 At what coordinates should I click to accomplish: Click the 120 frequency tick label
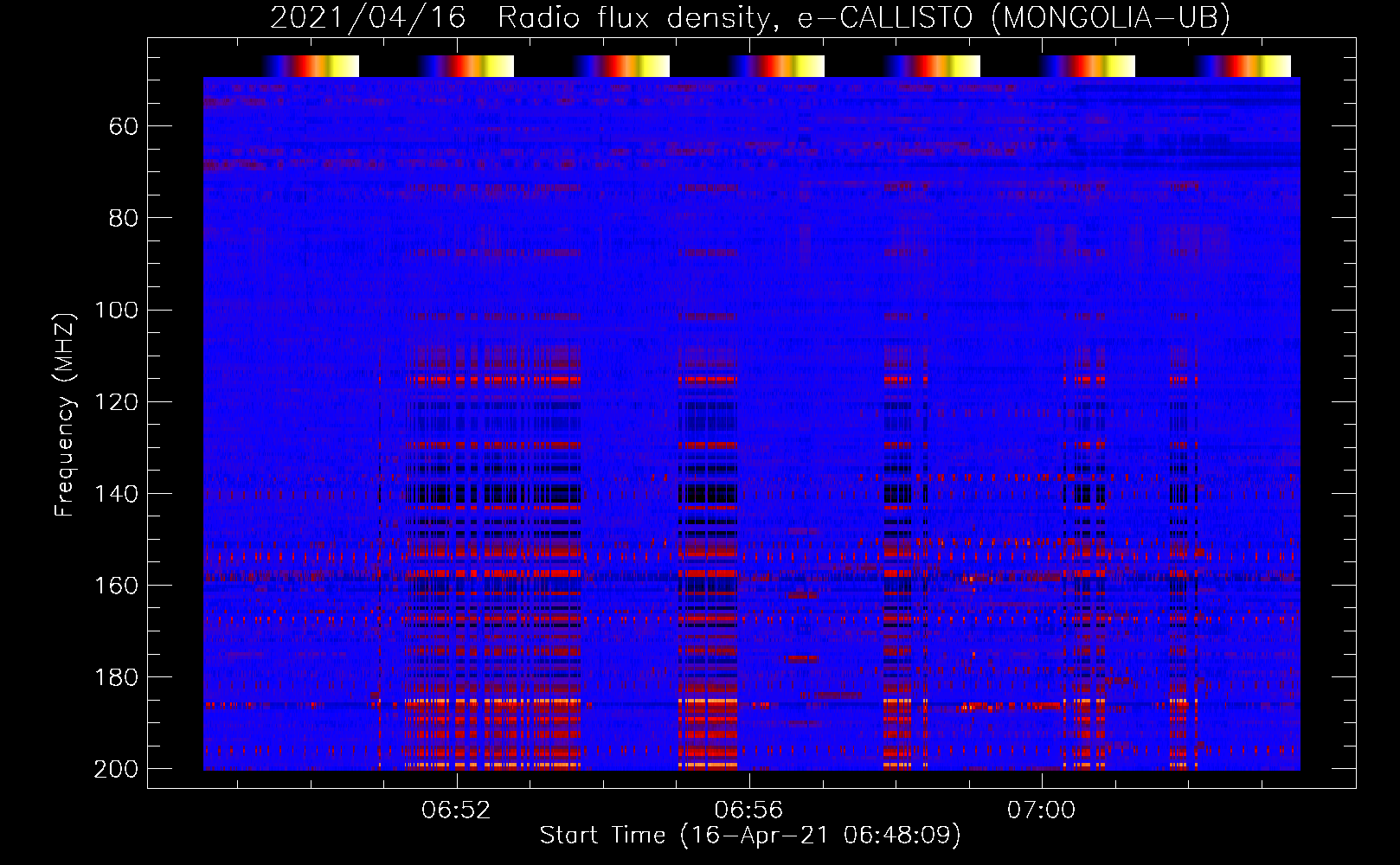coord(116,402)
